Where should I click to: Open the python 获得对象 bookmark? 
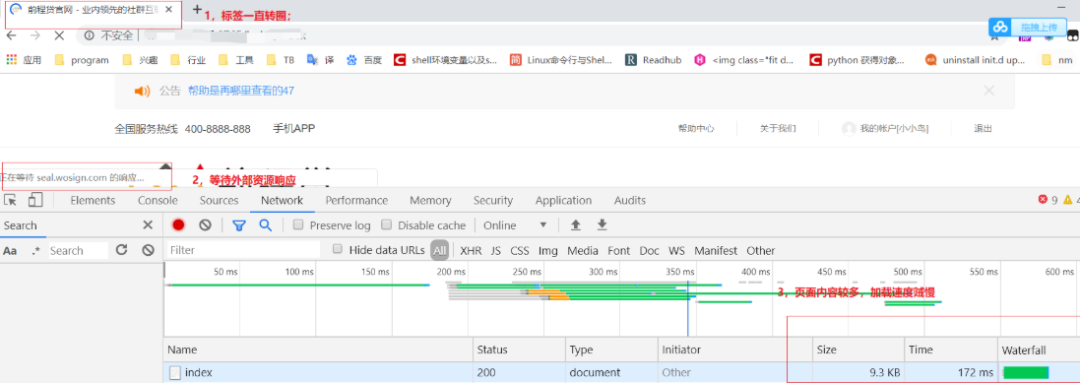coord(857,60)
